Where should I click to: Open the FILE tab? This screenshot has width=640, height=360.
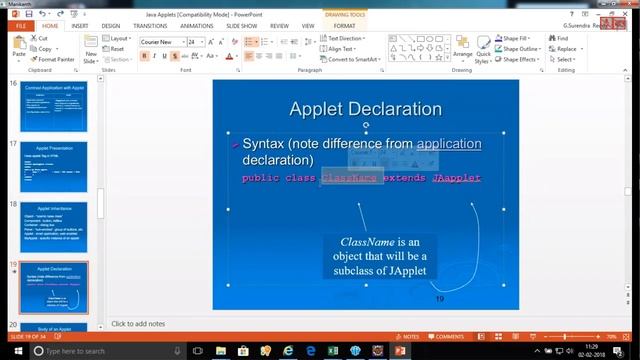click(x=21, y=26)
